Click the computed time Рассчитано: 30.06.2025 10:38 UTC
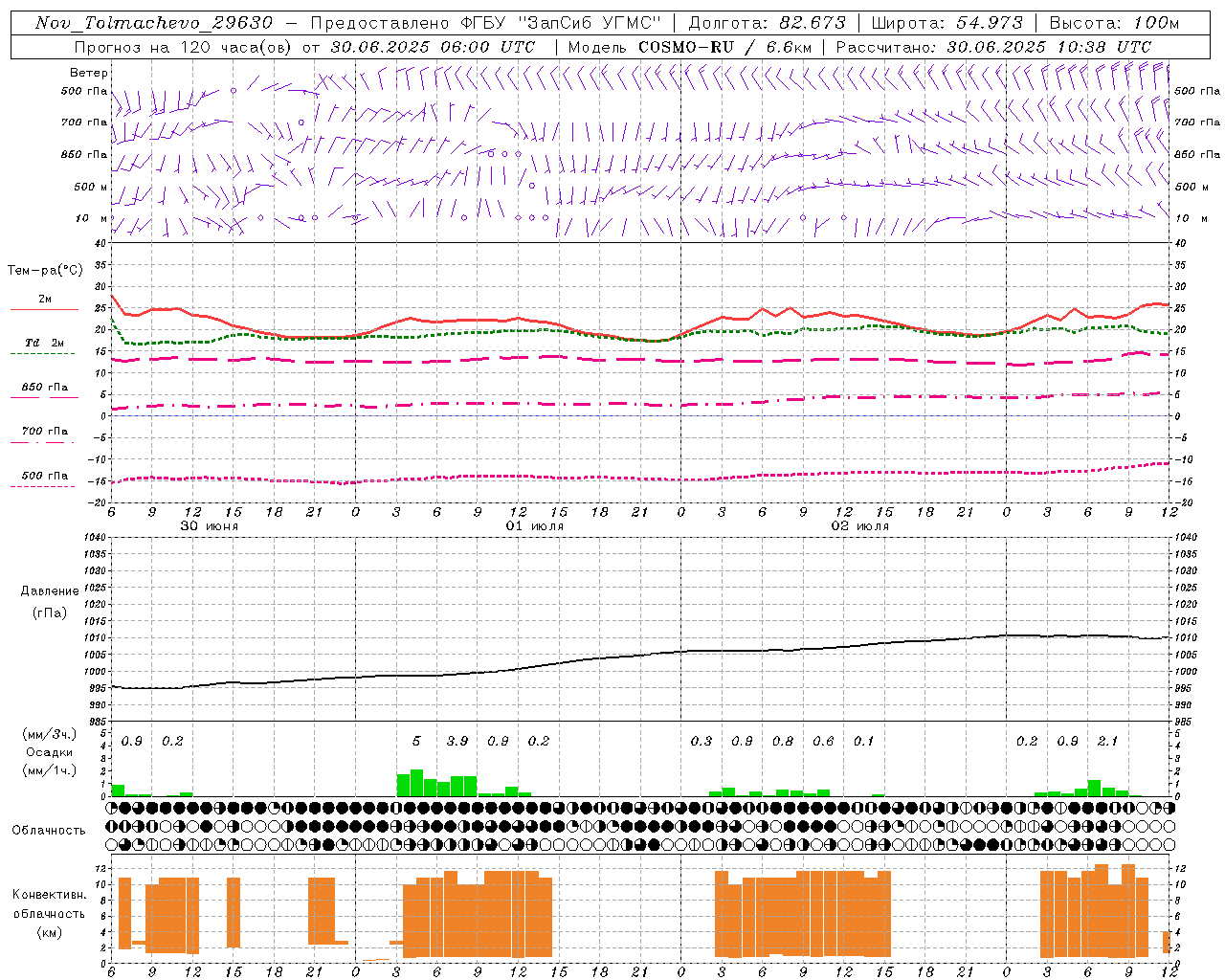Screen dimensions: 1225x980 [993, 47]
